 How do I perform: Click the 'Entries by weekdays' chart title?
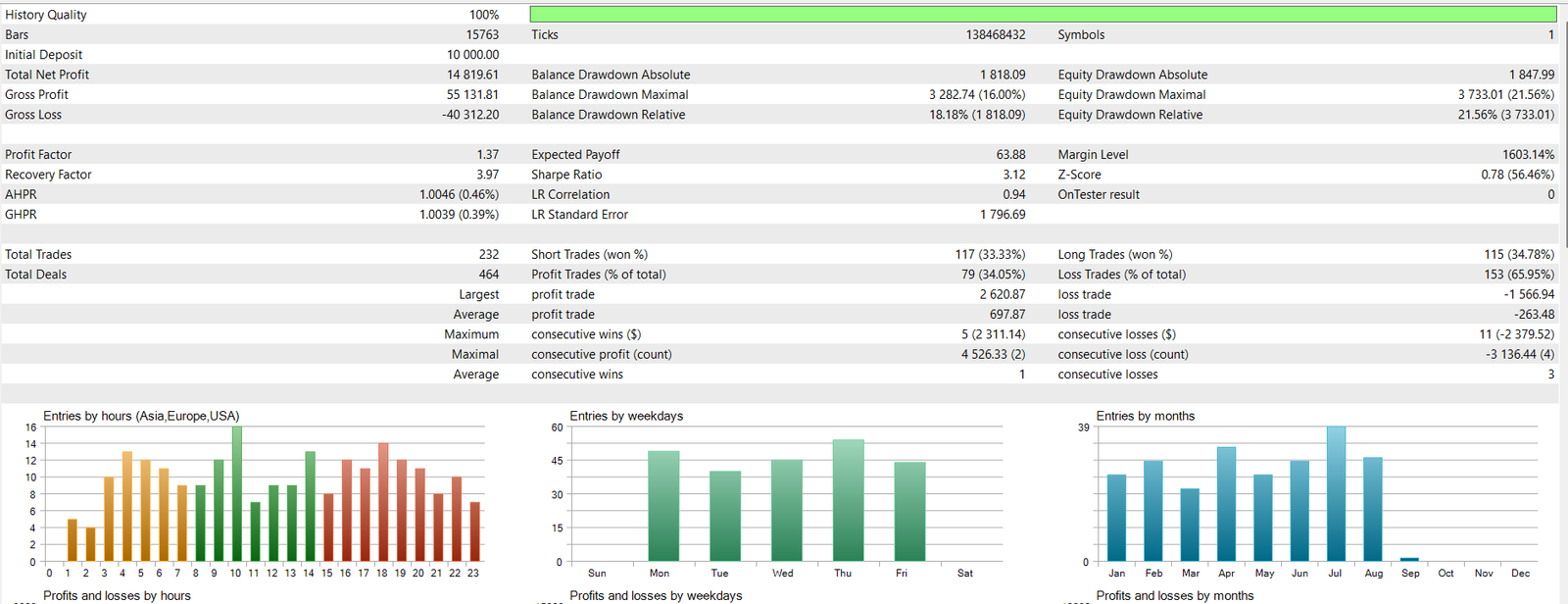coord(626,416)
